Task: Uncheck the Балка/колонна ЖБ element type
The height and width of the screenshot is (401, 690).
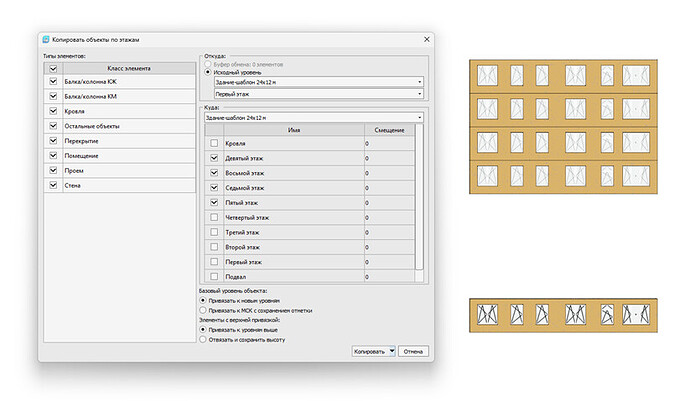Action: tap(53, 81)
